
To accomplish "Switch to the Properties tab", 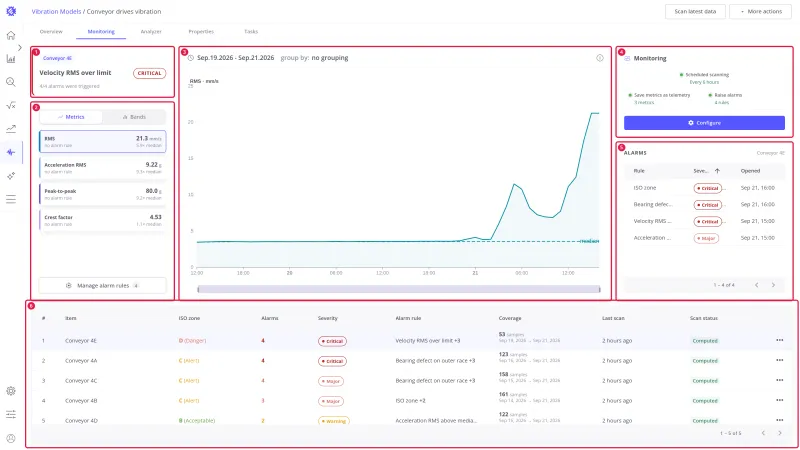I will 201,32.
